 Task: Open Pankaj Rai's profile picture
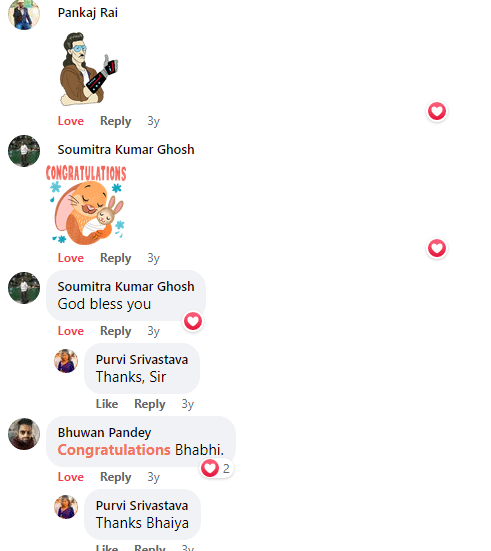[x=24, y=14]
